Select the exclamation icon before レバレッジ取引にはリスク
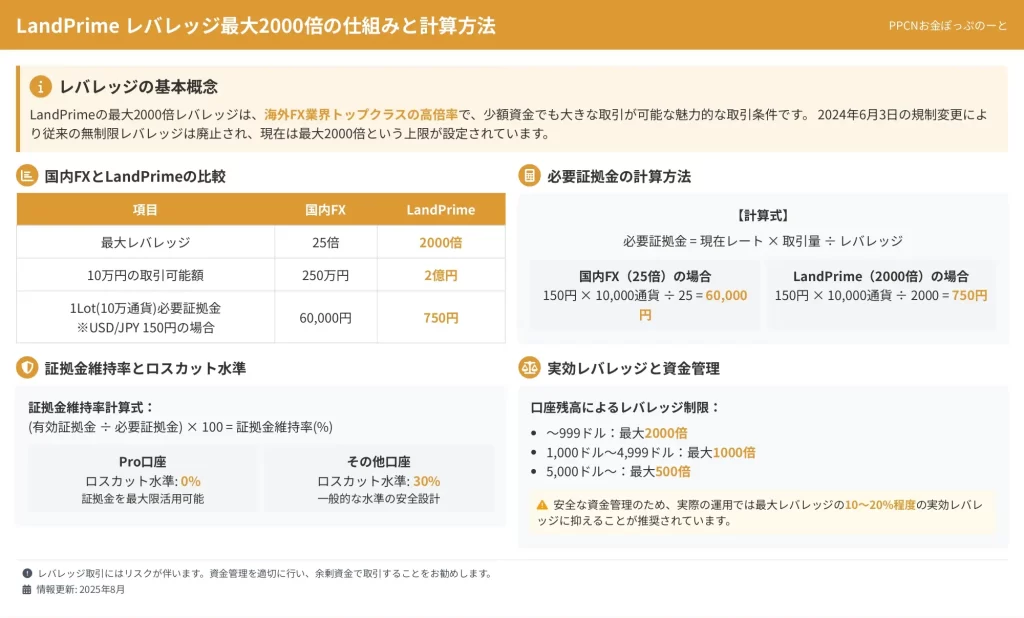1024x618 pixels. (x=27, y=573)
